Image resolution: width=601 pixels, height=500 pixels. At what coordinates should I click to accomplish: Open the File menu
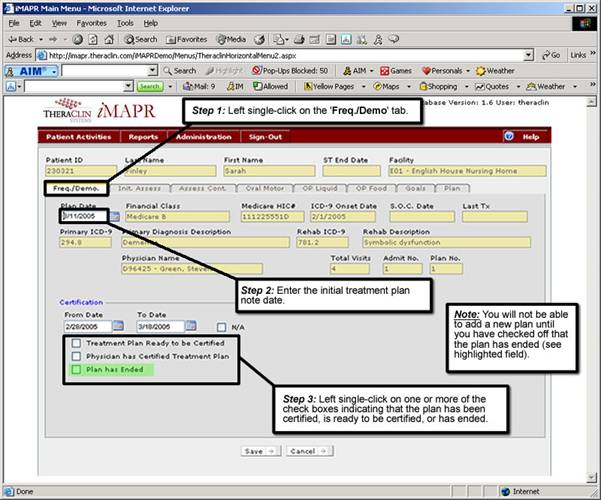[x=14, y=23]
